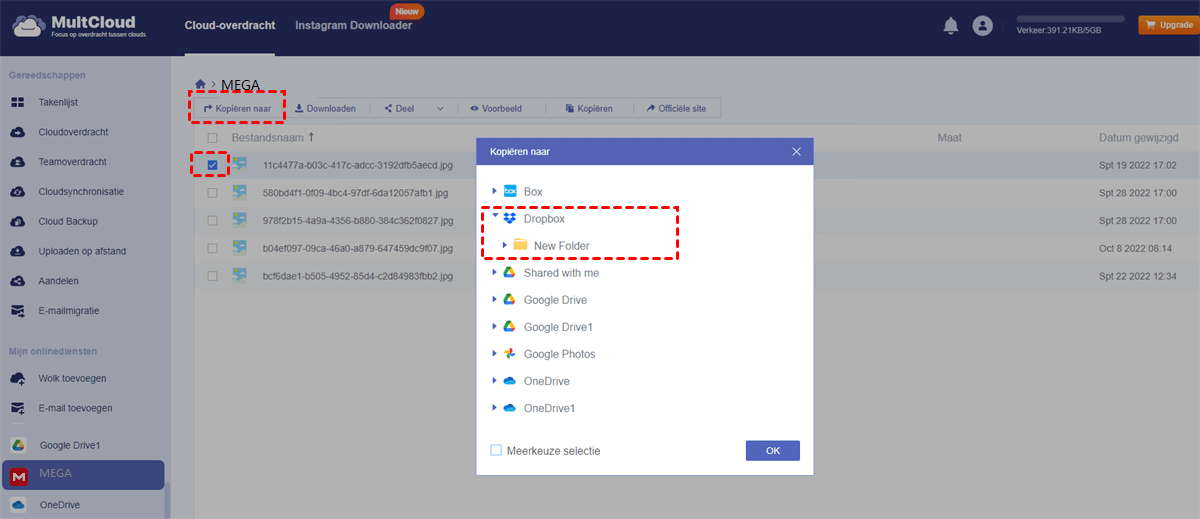Click the Wolk toevoegen icon

pos(18,379)
